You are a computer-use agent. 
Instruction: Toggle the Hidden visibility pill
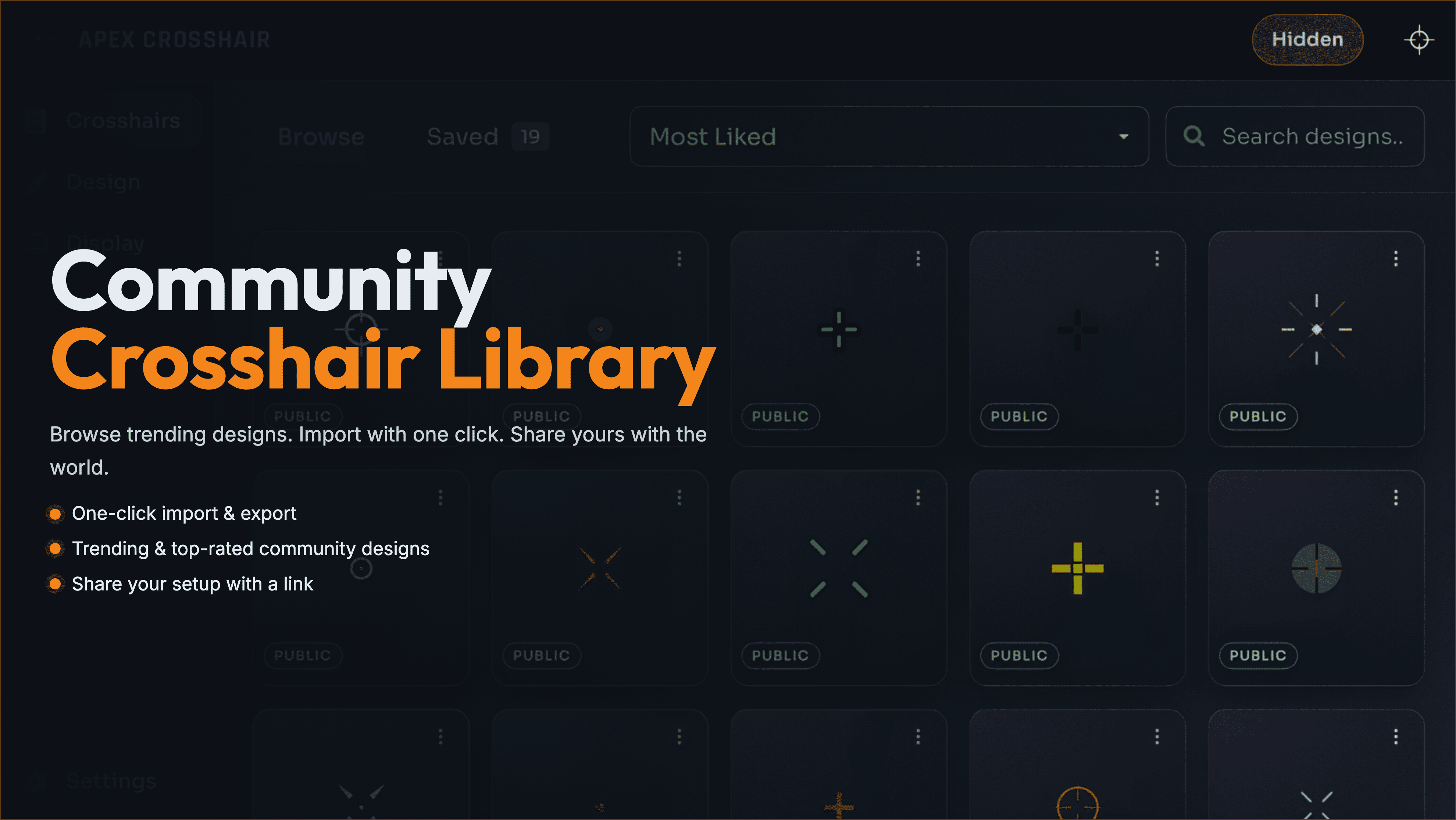point(1307,40)
